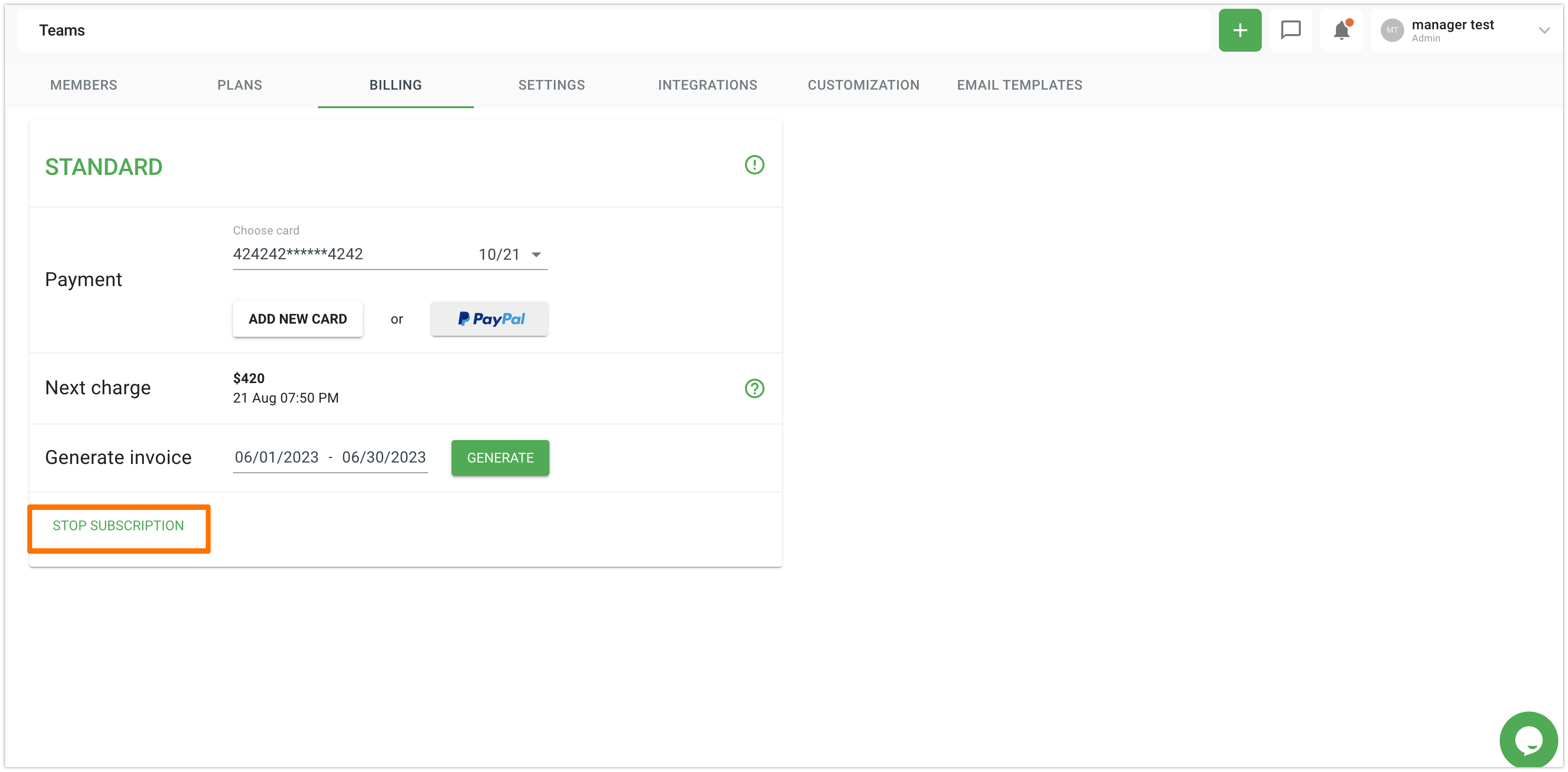Open the Settings tab
Screen dimensions: 1568x772
click(x=551, y=85)
